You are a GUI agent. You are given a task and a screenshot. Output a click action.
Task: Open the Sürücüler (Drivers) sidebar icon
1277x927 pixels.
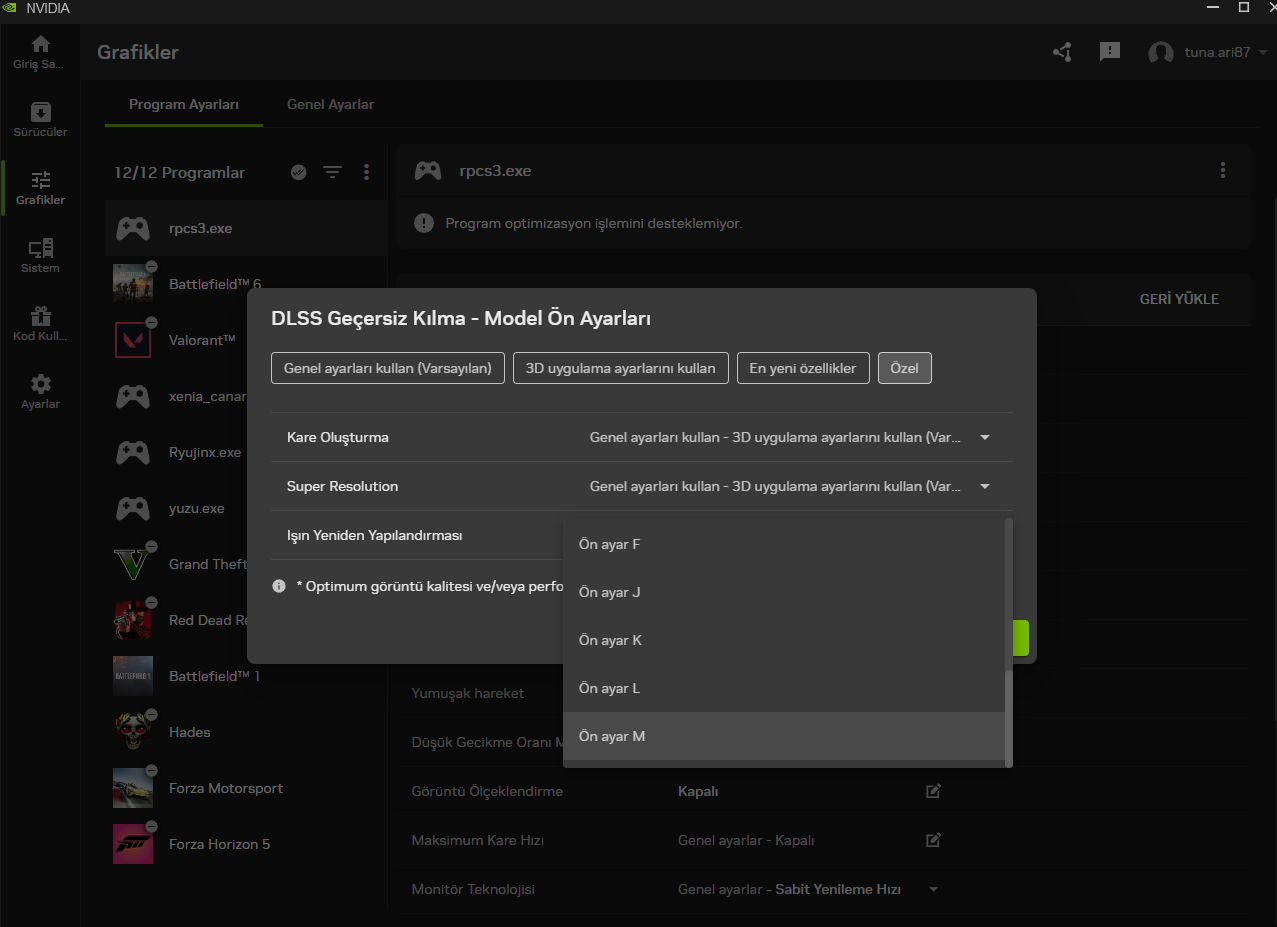click(x=40, y=119)
